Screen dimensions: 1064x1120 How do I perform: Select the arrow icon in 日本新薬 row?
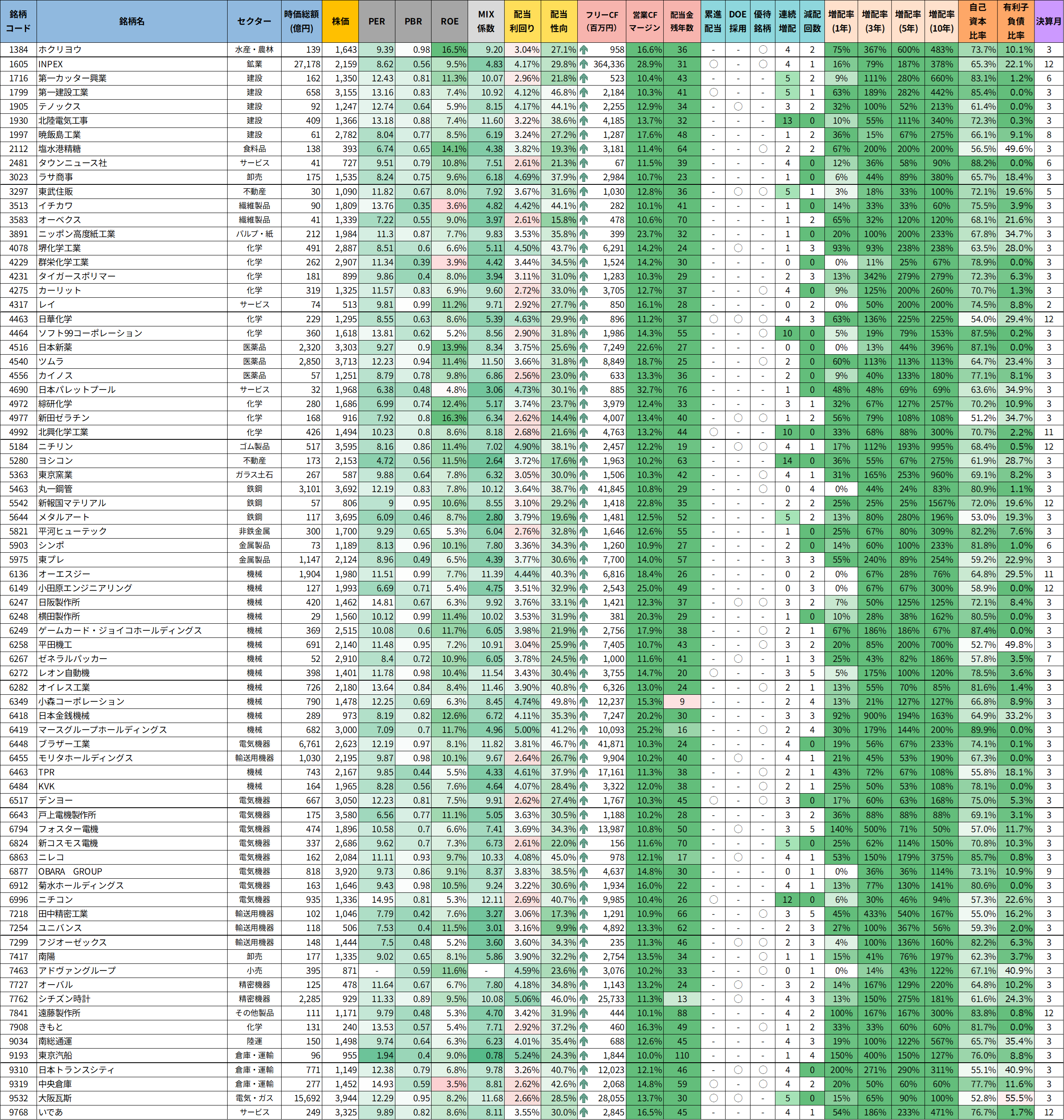(x=583, y=347)
